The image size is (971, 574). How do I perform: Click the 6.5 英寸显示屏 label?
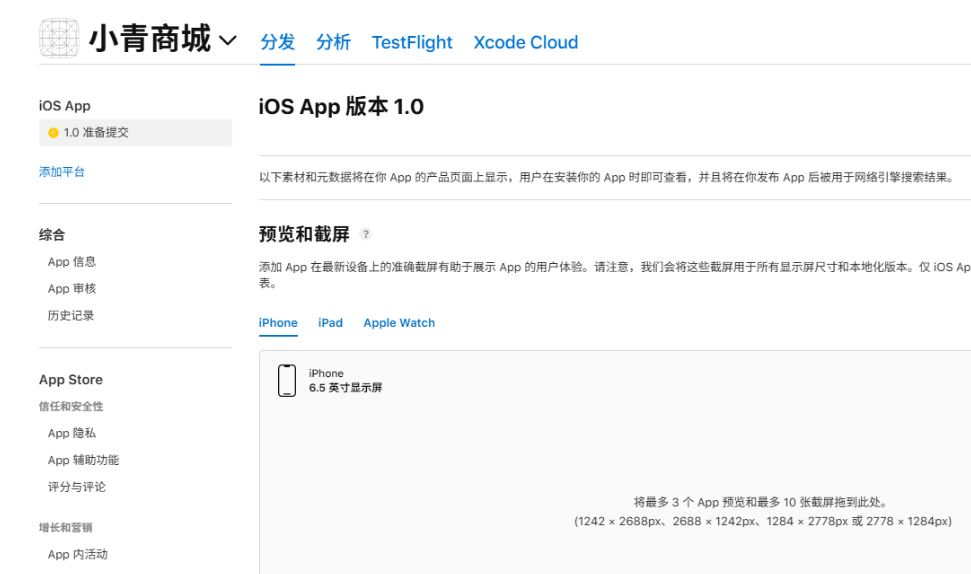point(346,388)
